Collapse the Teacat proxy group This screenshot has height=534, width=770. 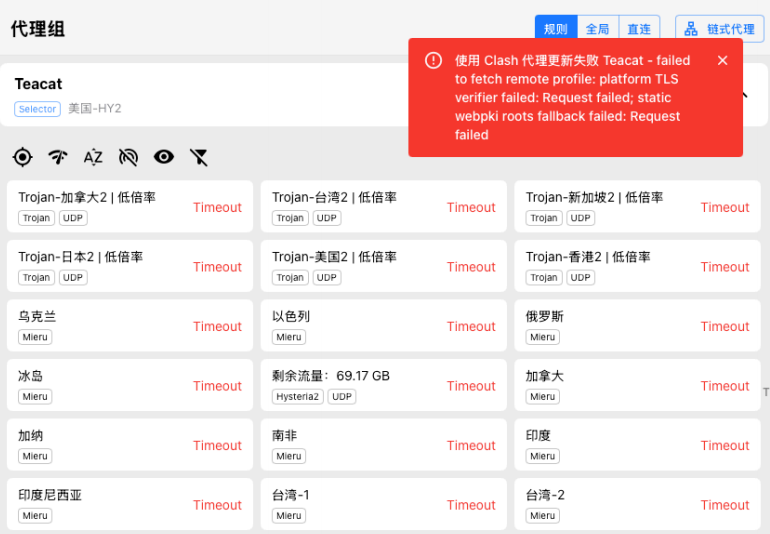pyautogui.click(x=745, y=95)
